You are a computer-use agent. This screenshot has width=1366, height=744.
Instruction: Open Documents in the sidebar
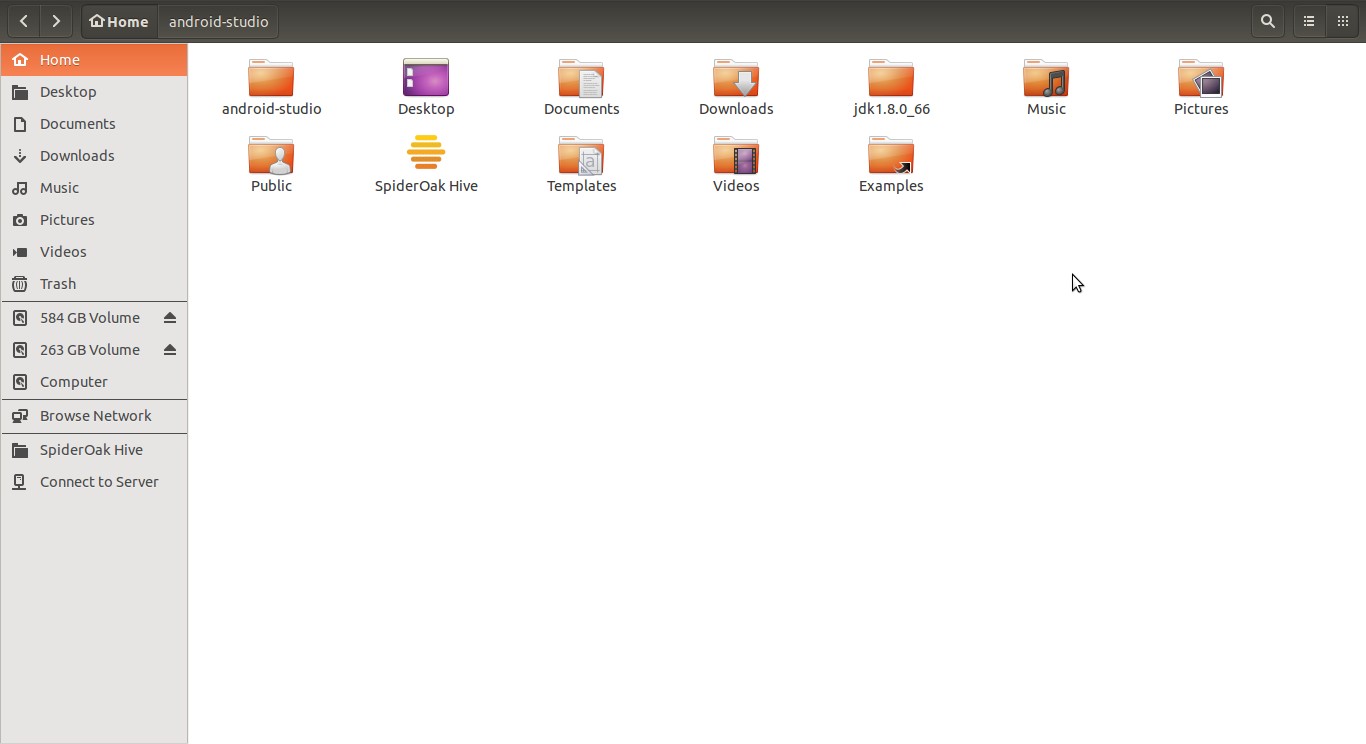point(94,124)
